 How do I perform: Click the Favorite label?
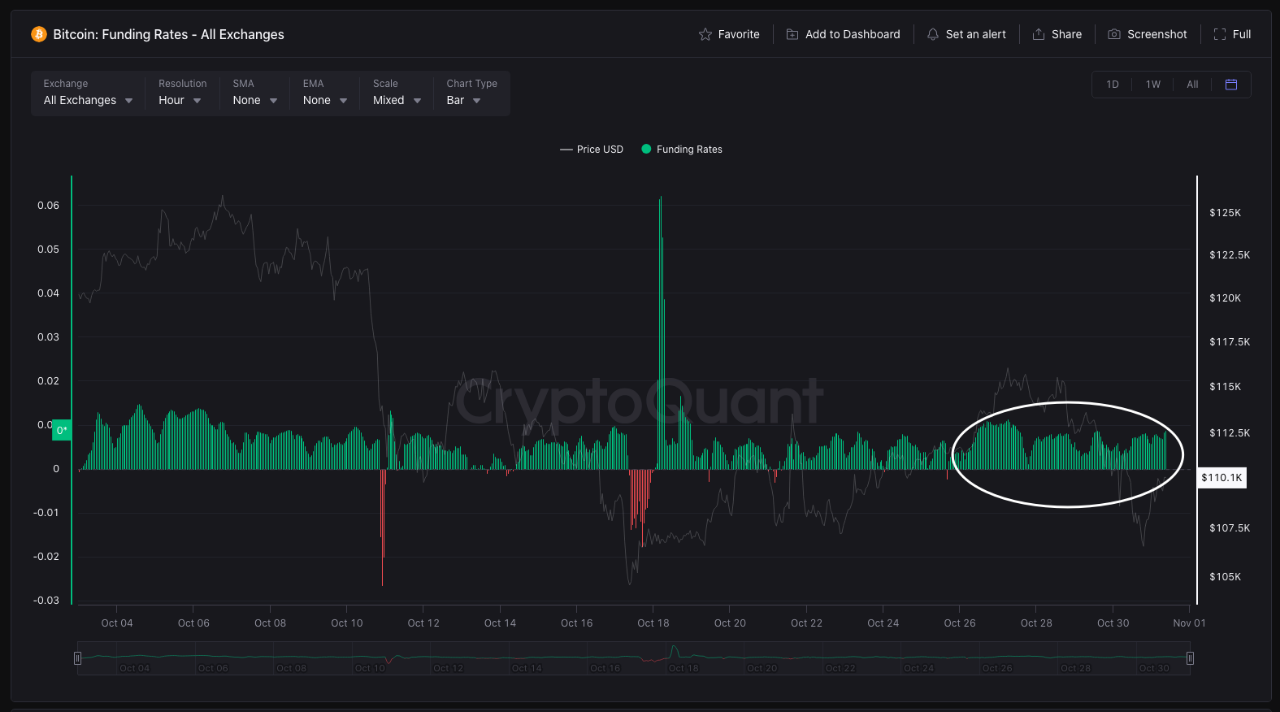pos(739,34)
